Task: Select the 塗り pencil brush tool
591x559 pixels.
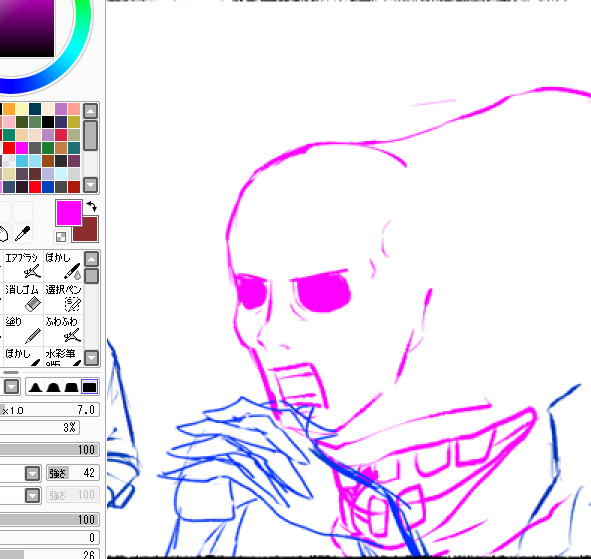Action: click(x=23, y=330)
